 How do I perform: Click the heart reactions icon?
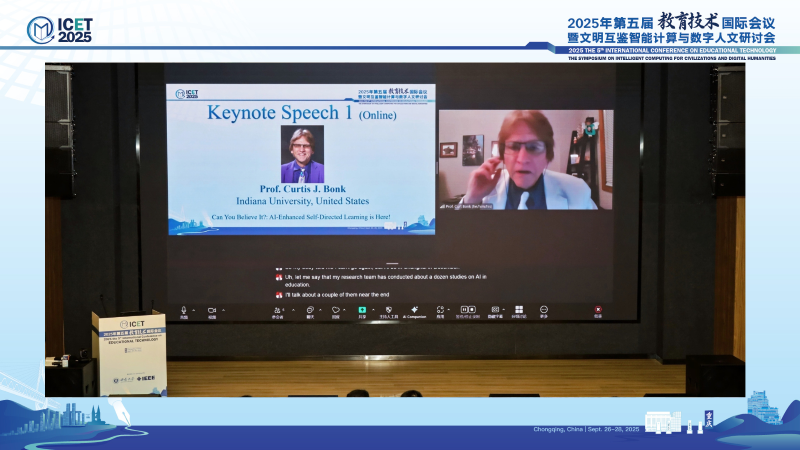pyautogui.click(x=335, y=309)
